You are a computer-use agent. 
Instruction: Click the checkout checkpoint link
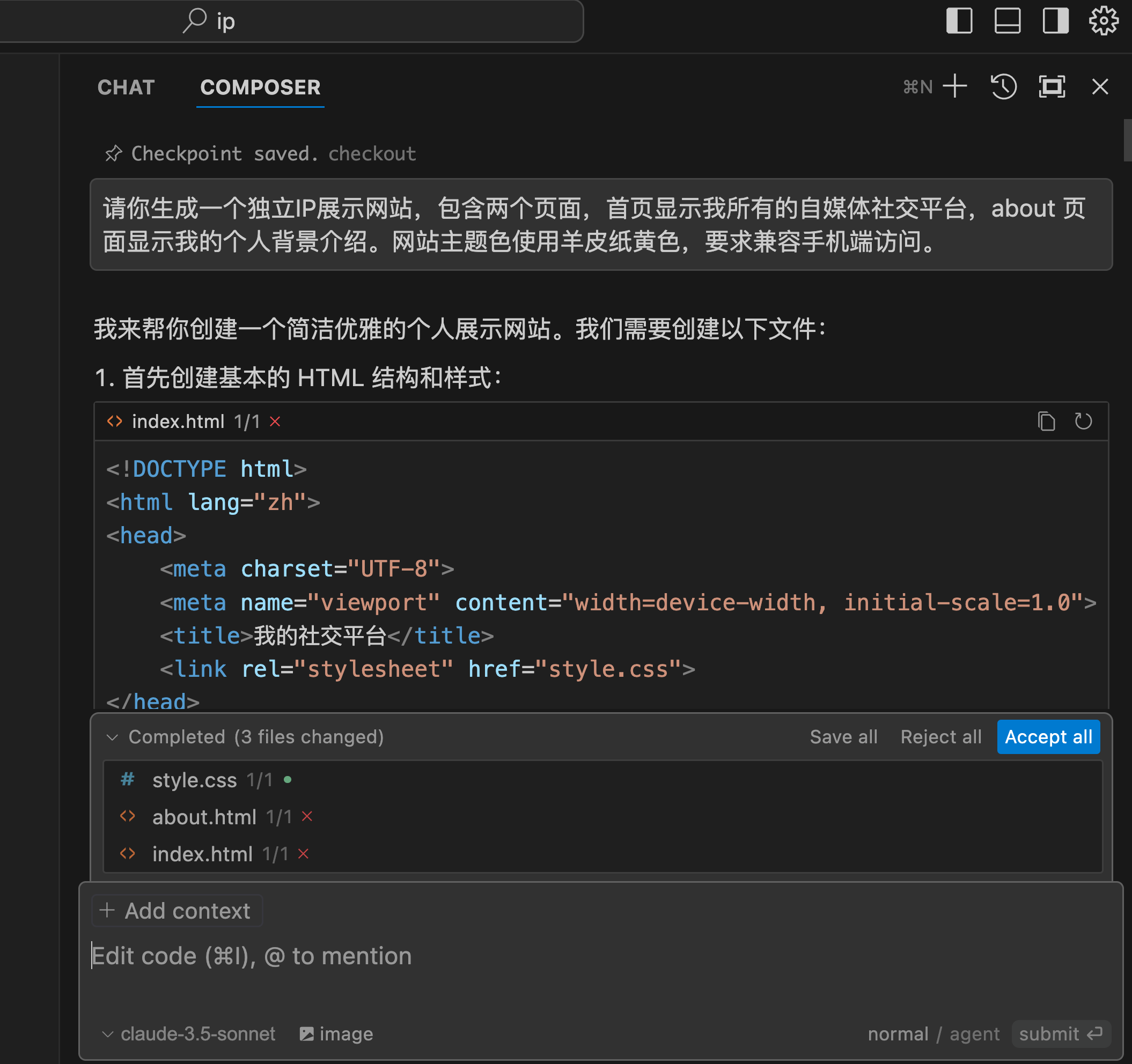click(372, 154)
